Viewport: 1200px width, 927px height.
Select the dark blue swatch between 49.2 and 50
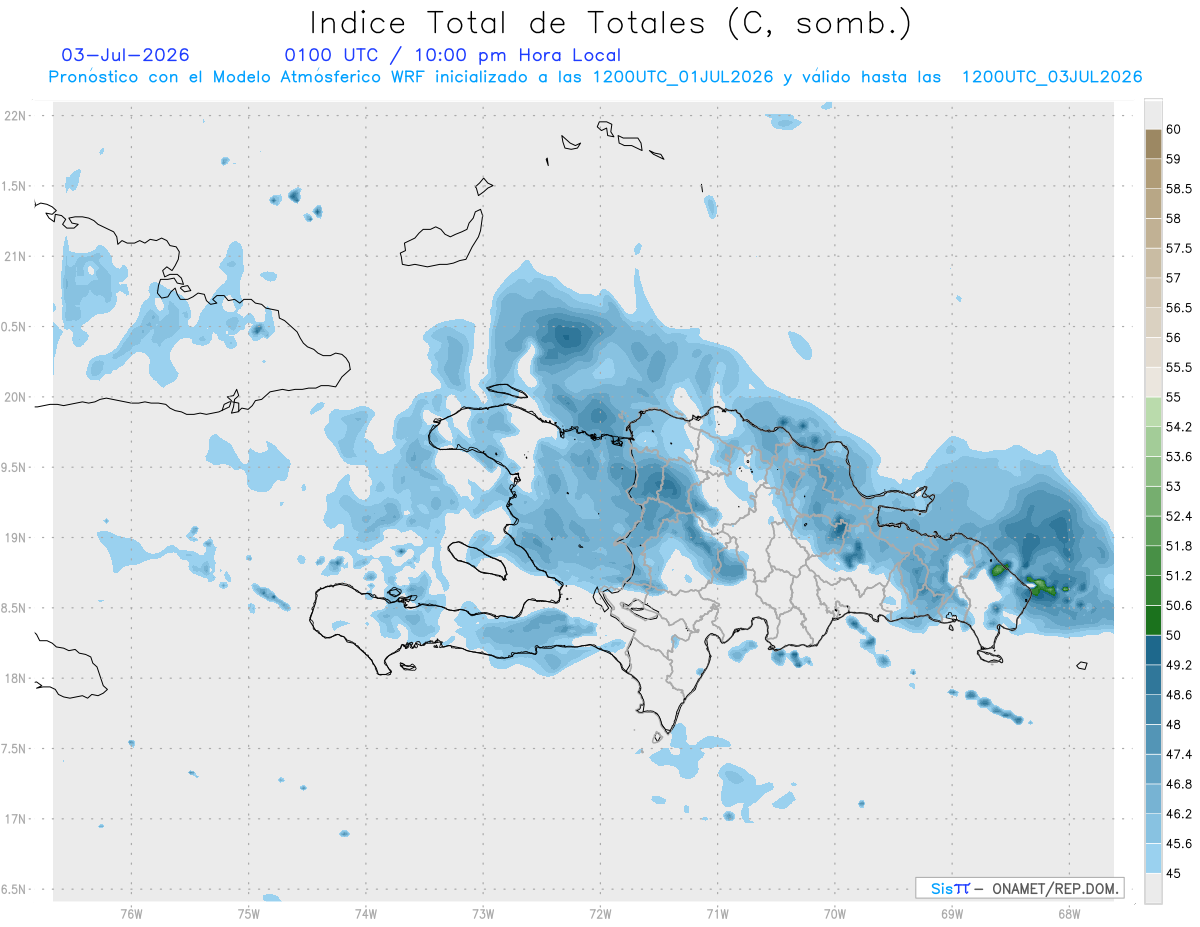pyautogui.click(x=1153, y=650)
